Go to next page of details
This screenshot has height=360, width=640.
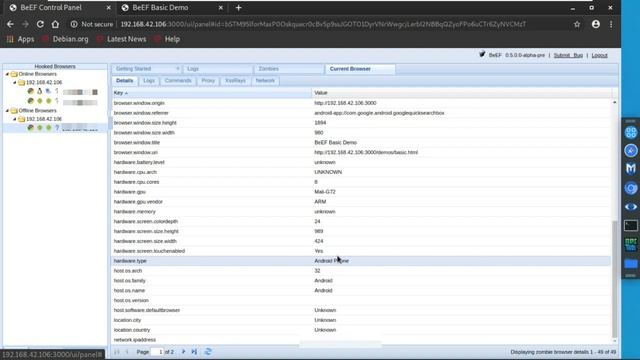point(183,351)
